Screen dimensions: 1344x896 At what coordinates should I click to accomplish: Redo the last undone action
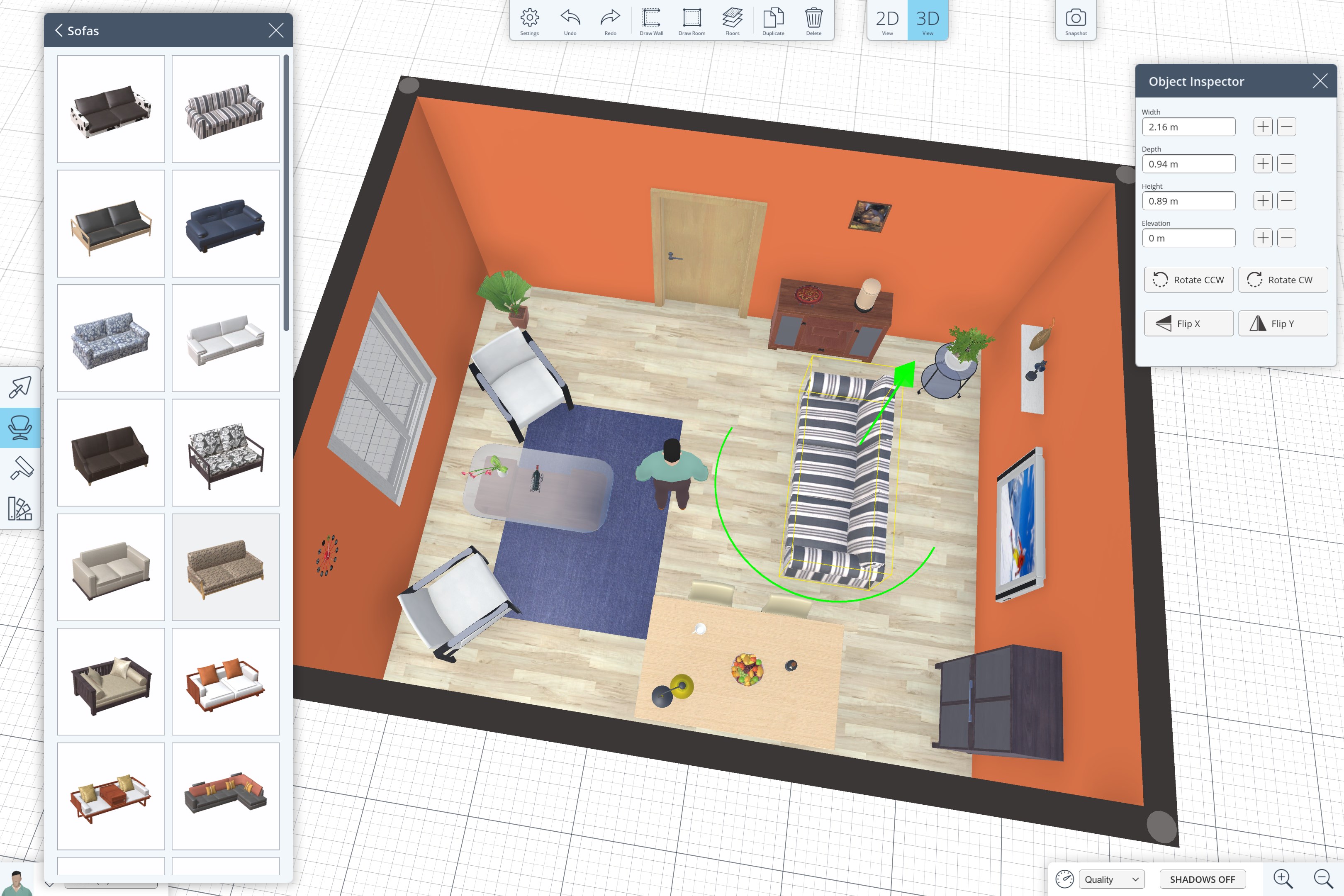(610, 21)
